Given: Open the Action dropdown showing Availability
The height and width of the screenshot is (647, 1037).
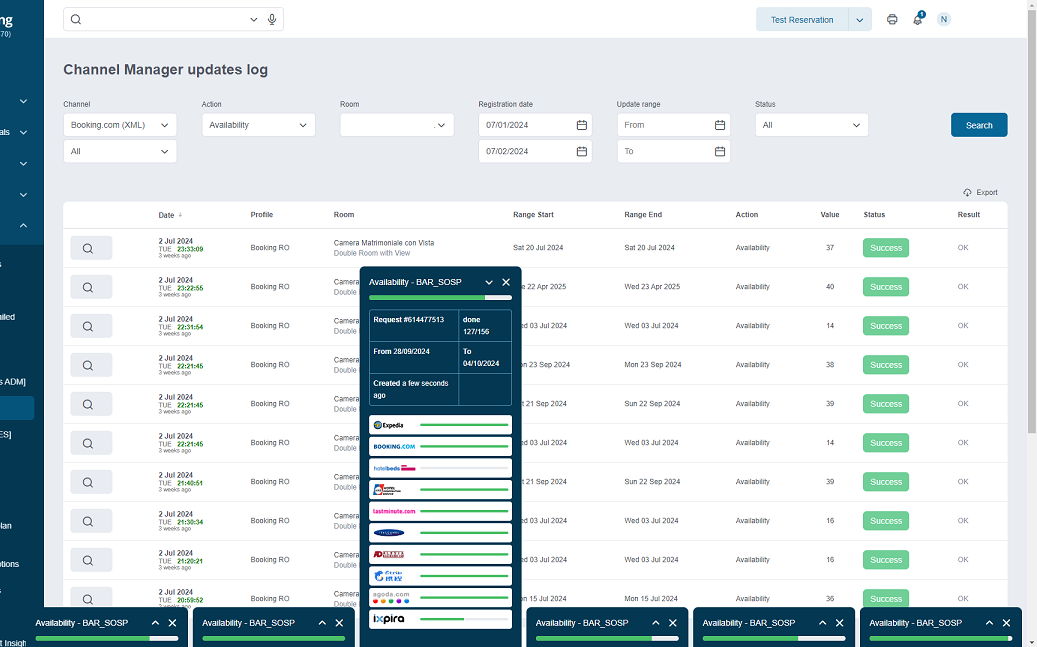Looking at the screenshot, I should point(258,125).
